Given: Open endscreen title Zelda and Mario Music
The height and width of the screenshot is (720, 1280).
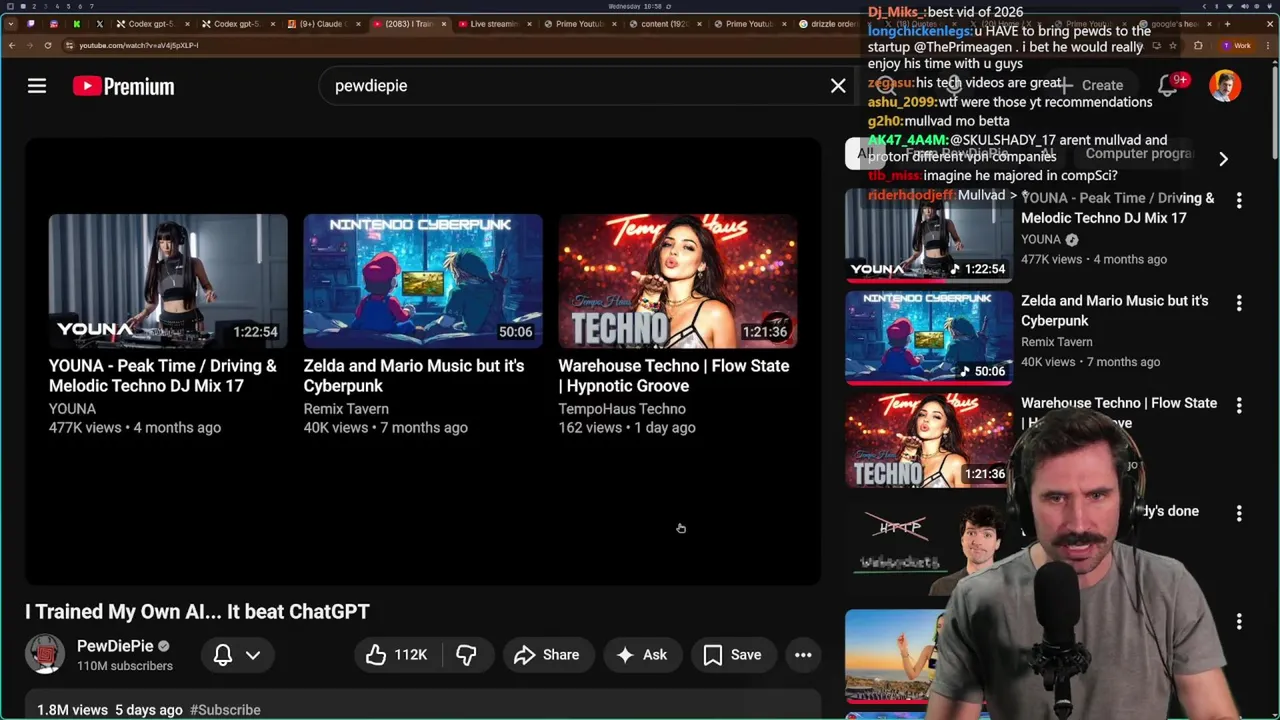Looking at the screenshot, I should pyautogui.click(x=414, y=376).
